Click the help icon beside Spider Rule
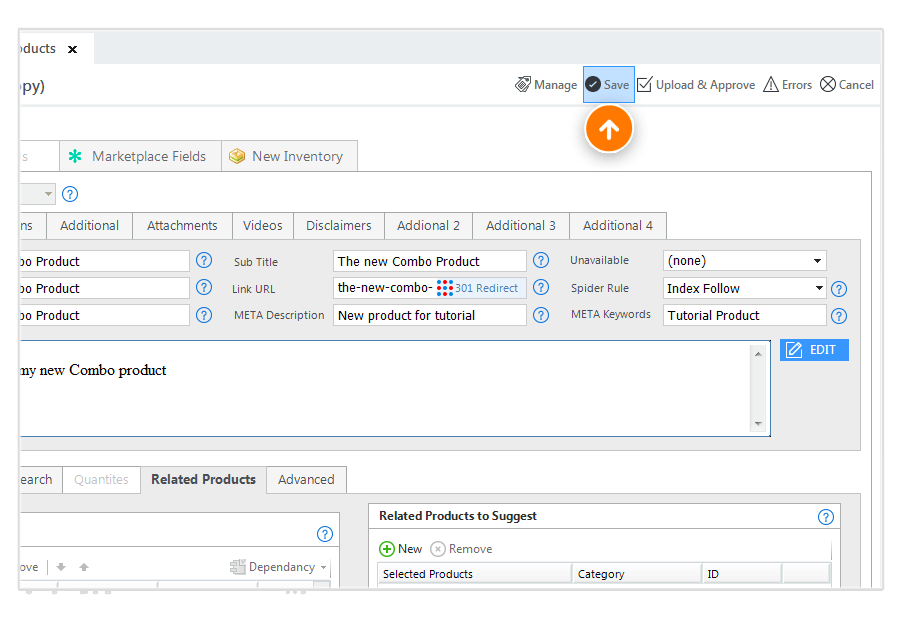 click(x=839, y=289)
